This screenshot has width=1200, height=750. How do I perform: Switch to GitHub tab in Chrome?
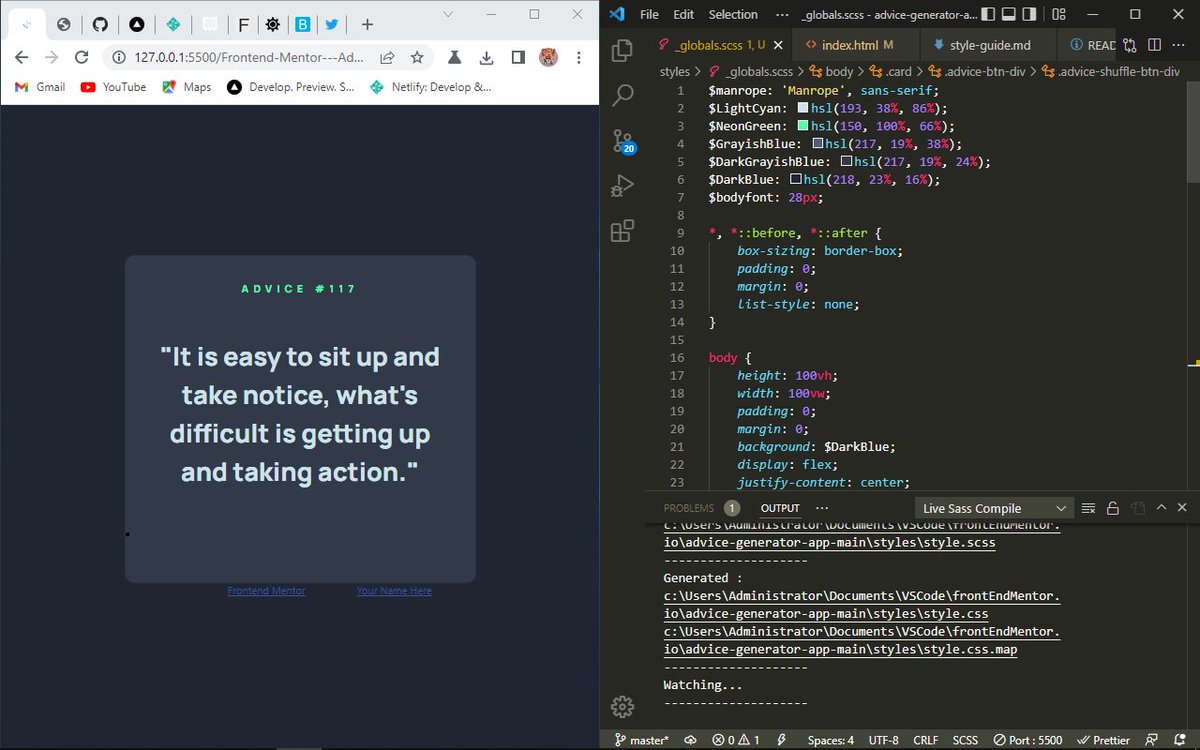tap(100, 23)
